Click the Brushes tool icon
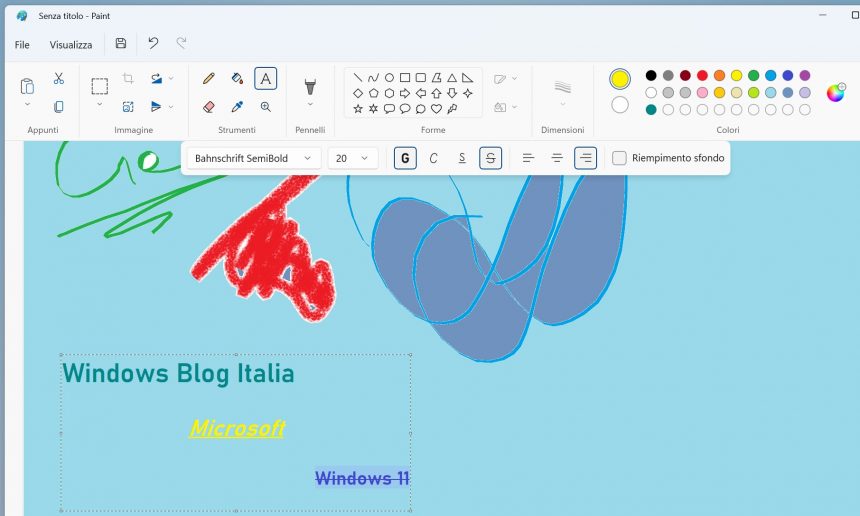The height and width of the screenshot is (516, 860). coord(310,86)
